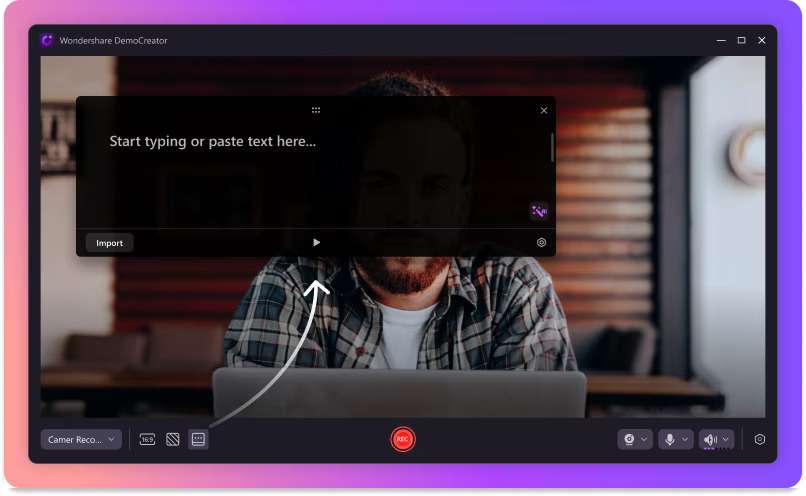This screenshot has width=806, height=496.
Task: Expand the system audio options chevron
Action: click(725, 439)
